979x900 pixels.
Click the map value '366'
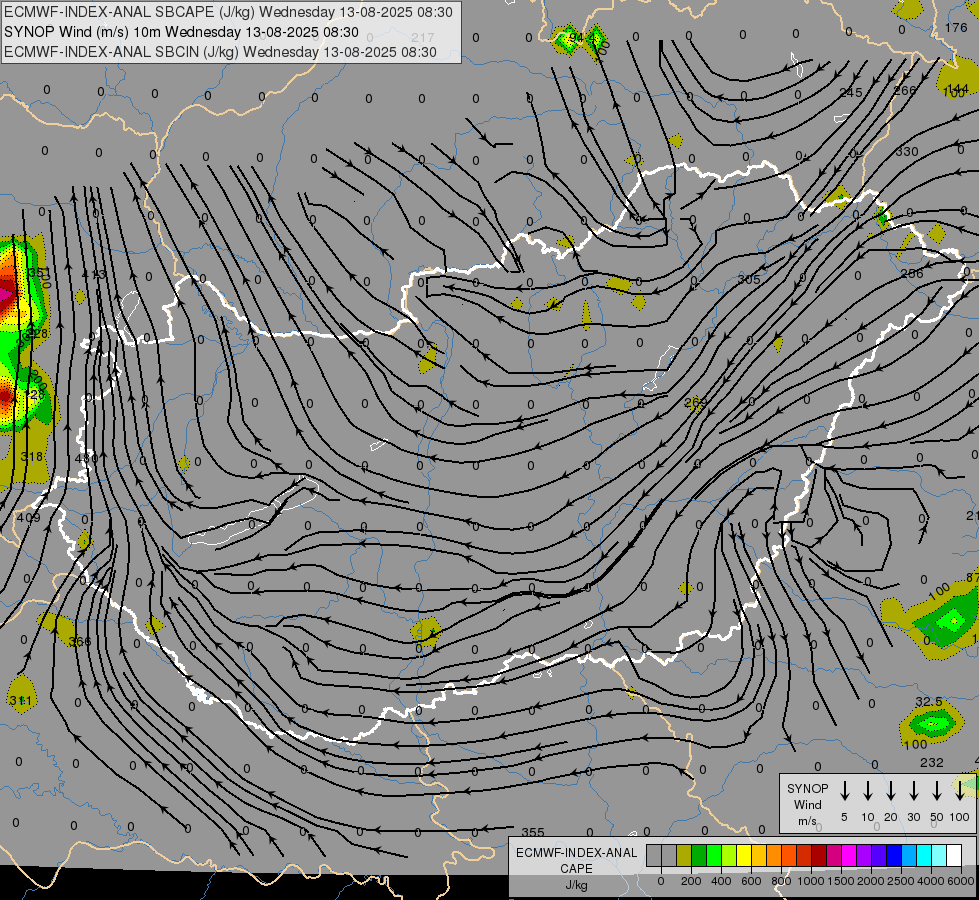80,642
